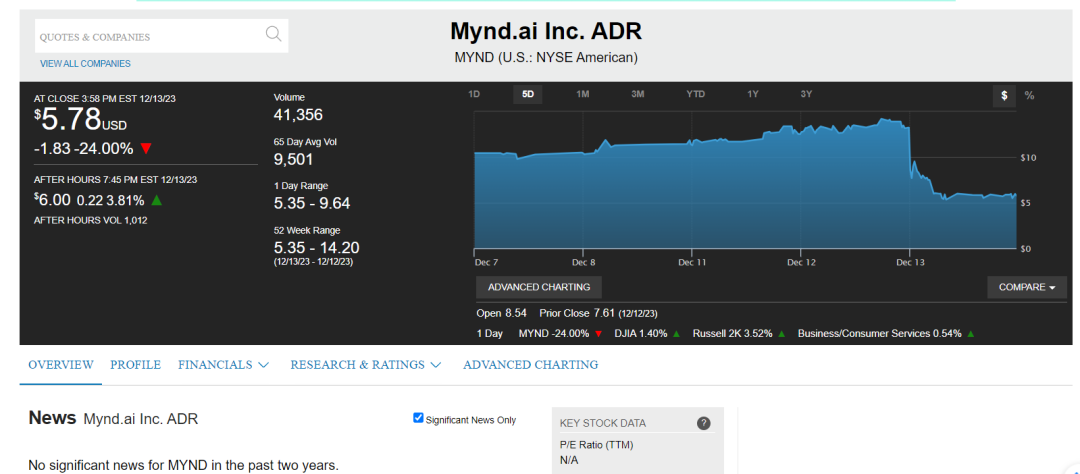The width and height of the screenshot is (1080, 474).
Task: Select the 3M chart range
Action: click(638, 94)
